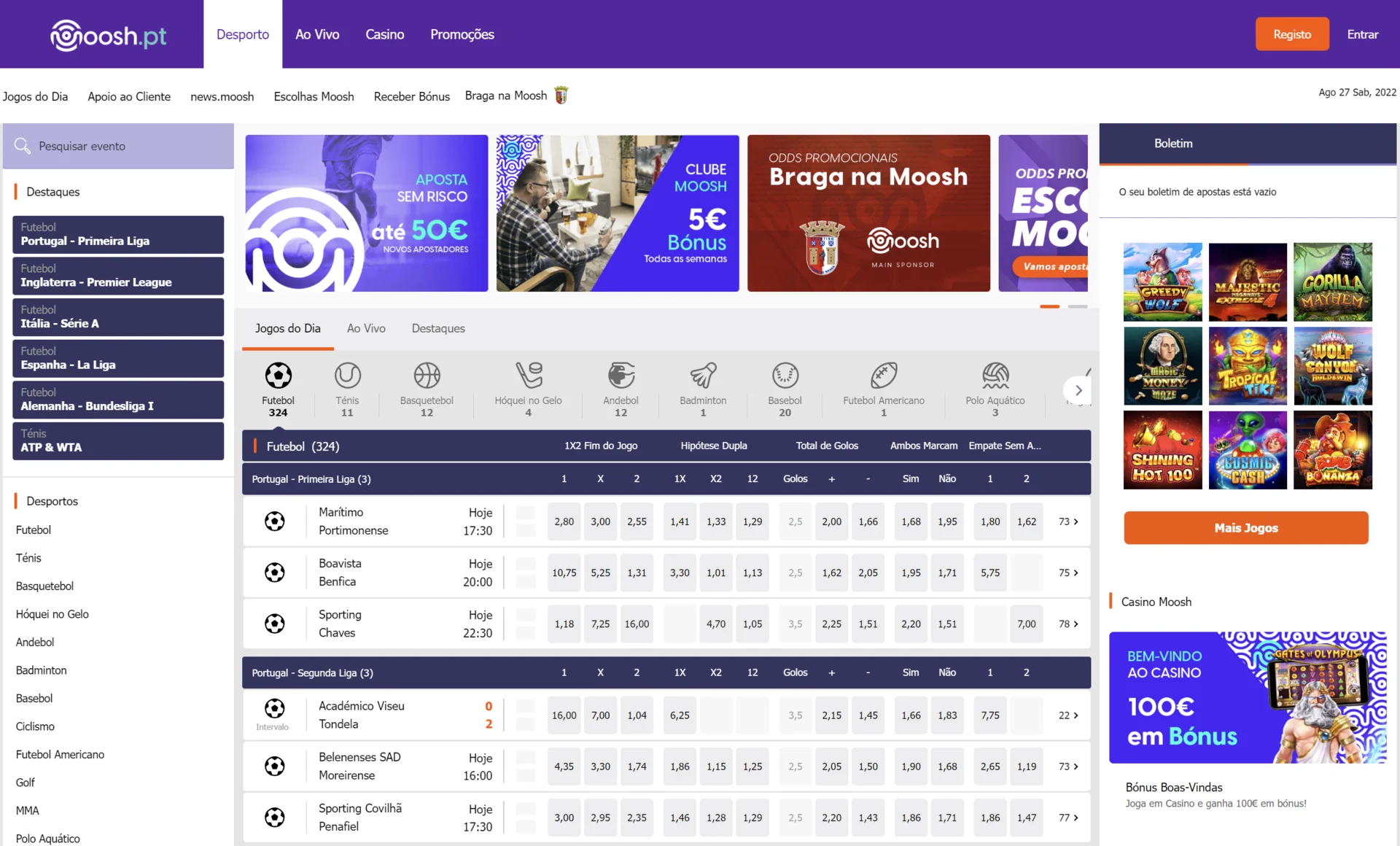The width and height of the screenshot is (1400, 846).
Task: Select the Futebol Americano sport icon
Action: point(884,376)
